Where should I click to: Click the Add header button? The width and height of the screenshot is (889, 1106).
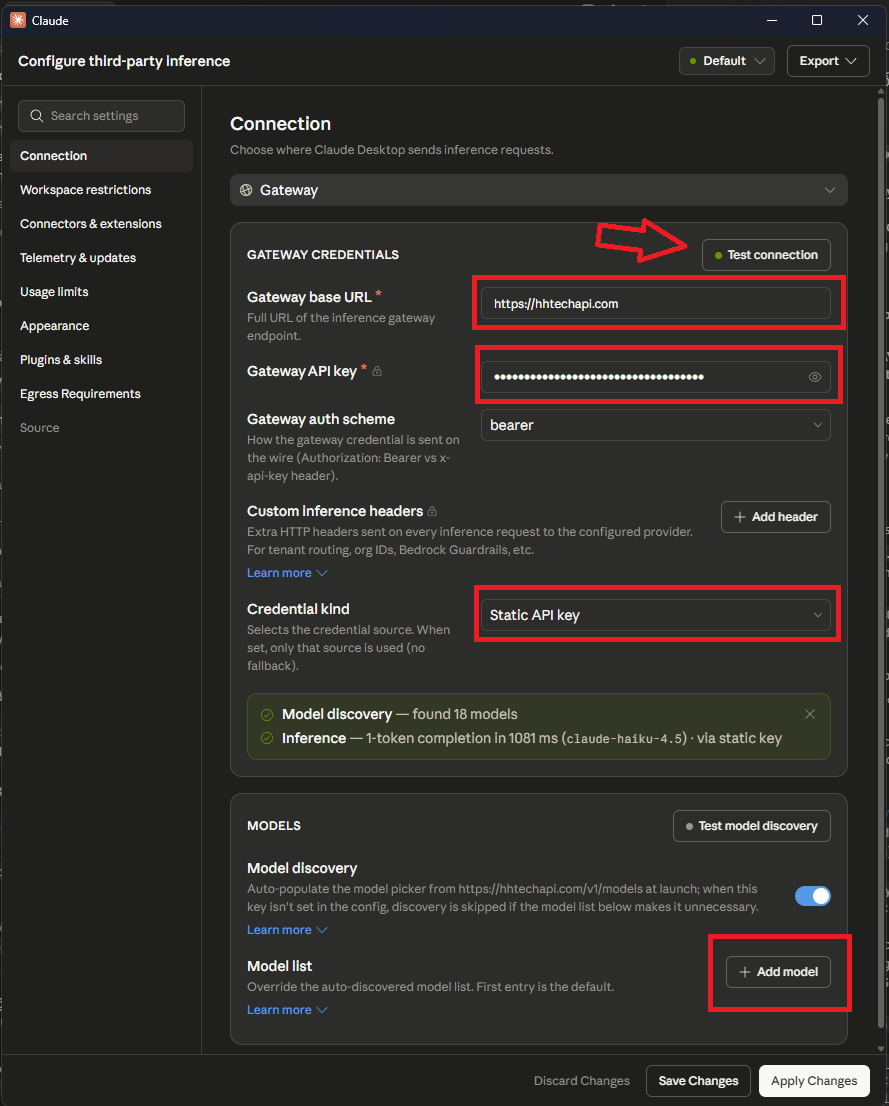(775, 517)
